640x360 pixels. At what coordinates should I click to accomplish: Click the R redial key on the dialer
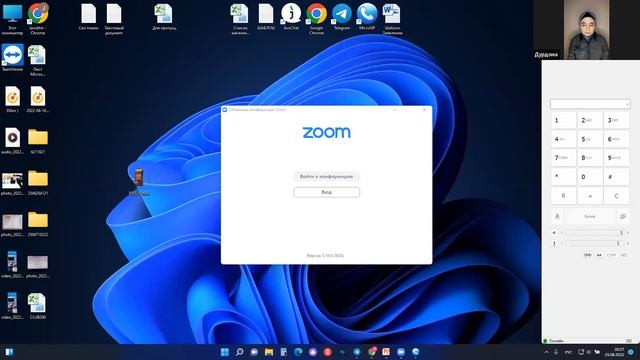[x=563, y=196]
